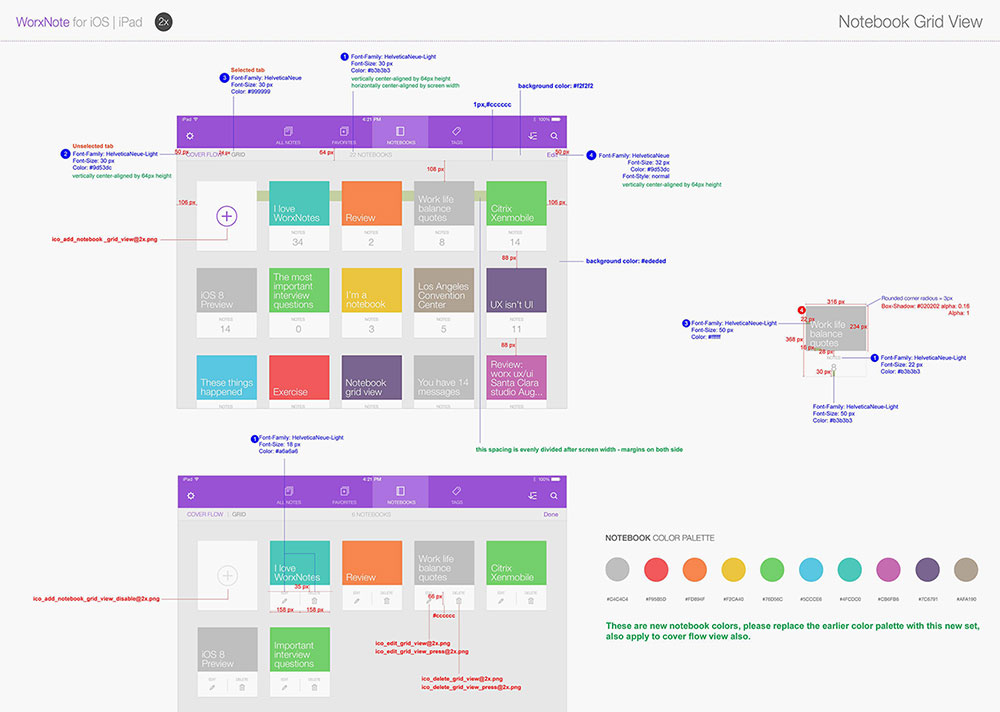Click edit pencil under Work life balance quotes
This screenshot has height=712, width=1000.
point(428,600)
